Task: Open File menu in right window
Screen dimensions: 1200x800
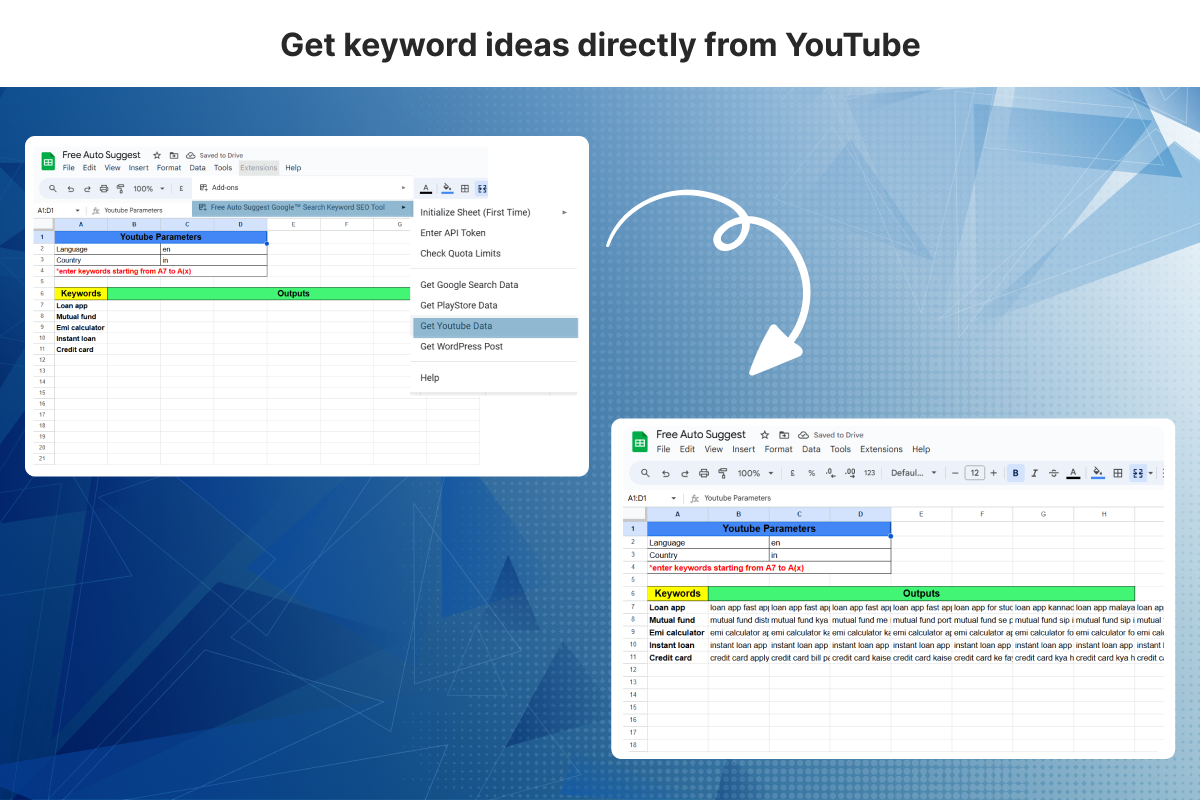Action: click(664, 449)
